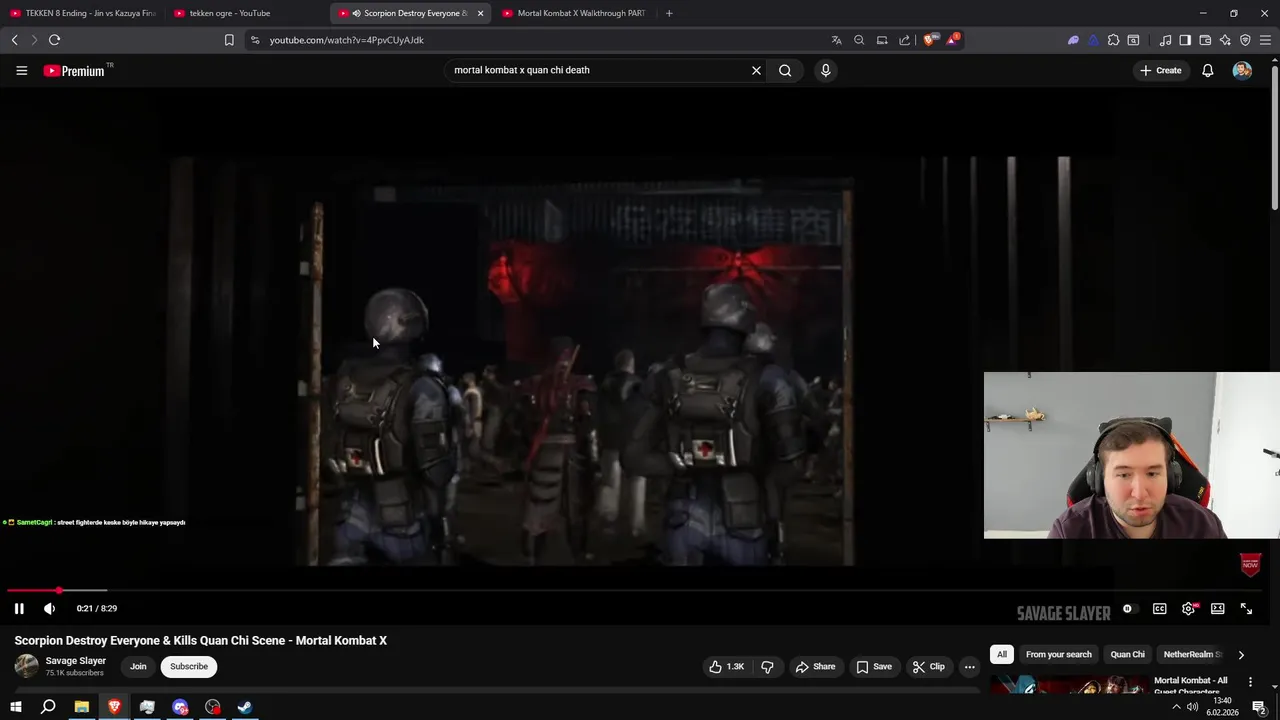Subscribe to Savage Slayer

click(x=189, y=666)
